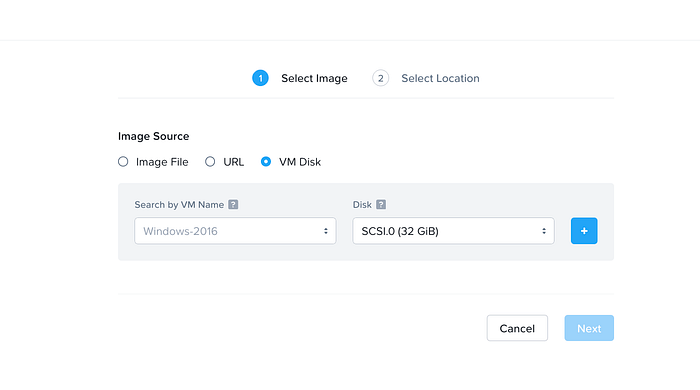Select the URL radio button
This screenshot has height=390, width=700.
click(210, 162)
